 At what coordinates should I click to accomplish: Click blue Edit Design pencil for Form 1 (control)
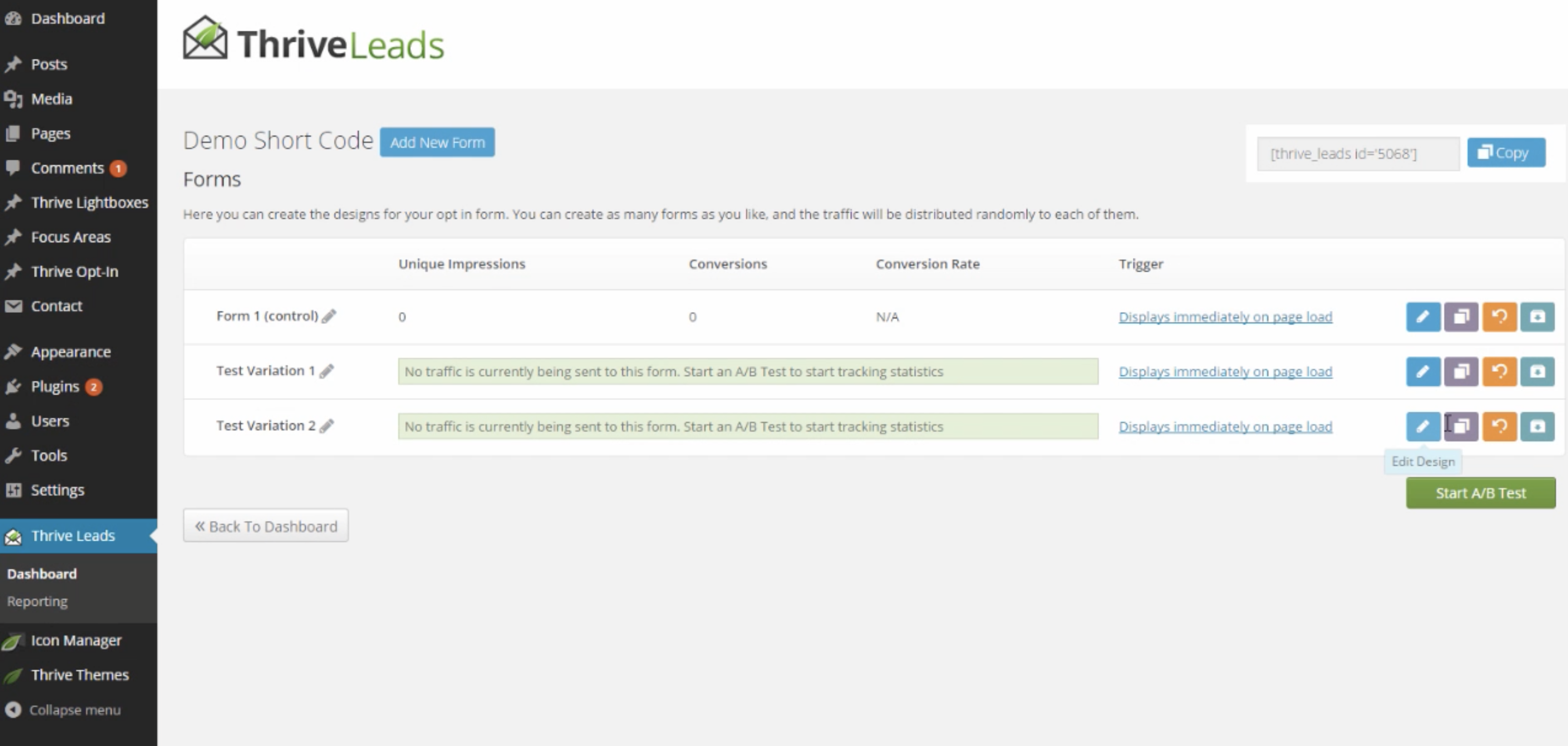1423,316
